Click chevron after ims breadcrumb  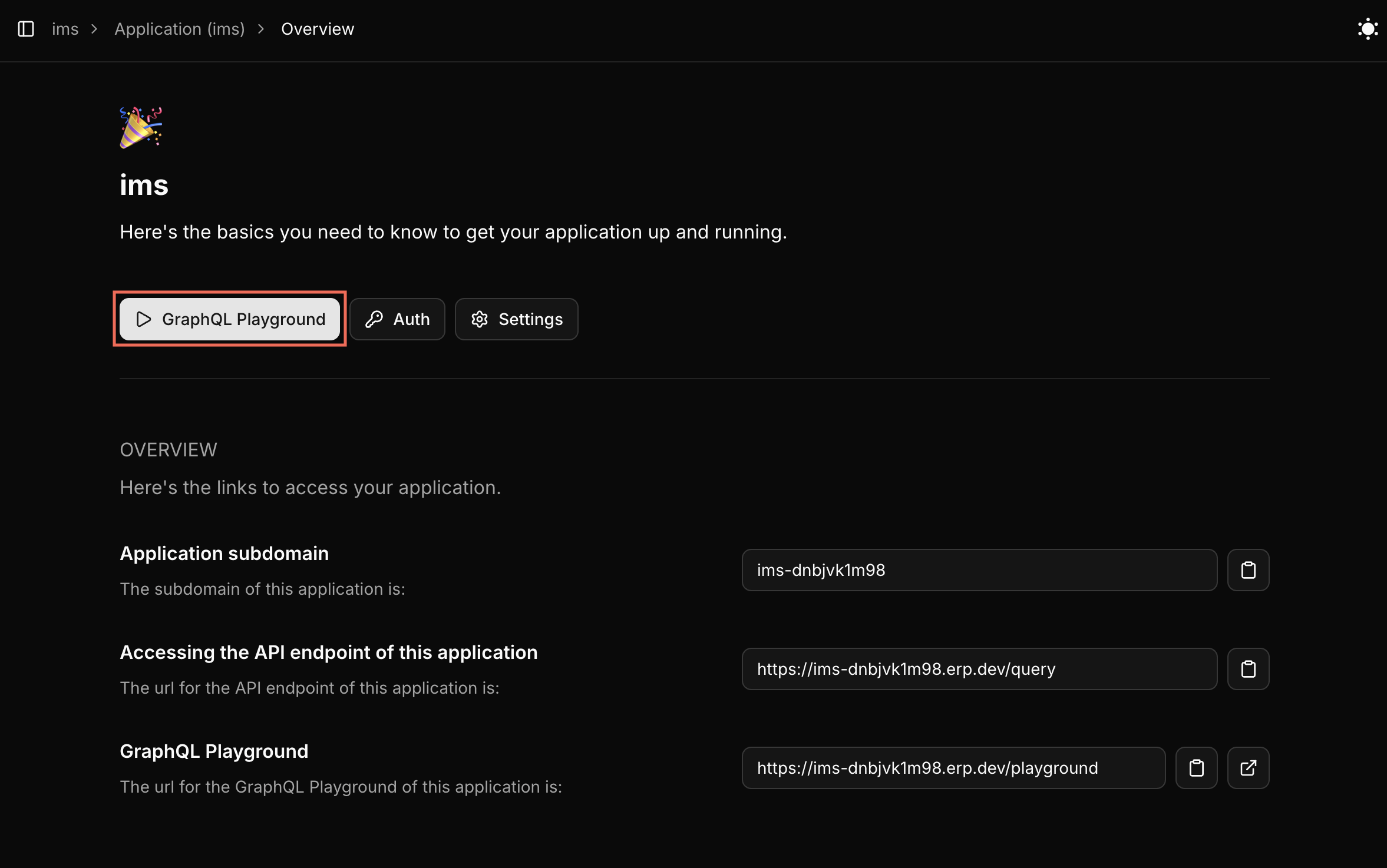94,29
